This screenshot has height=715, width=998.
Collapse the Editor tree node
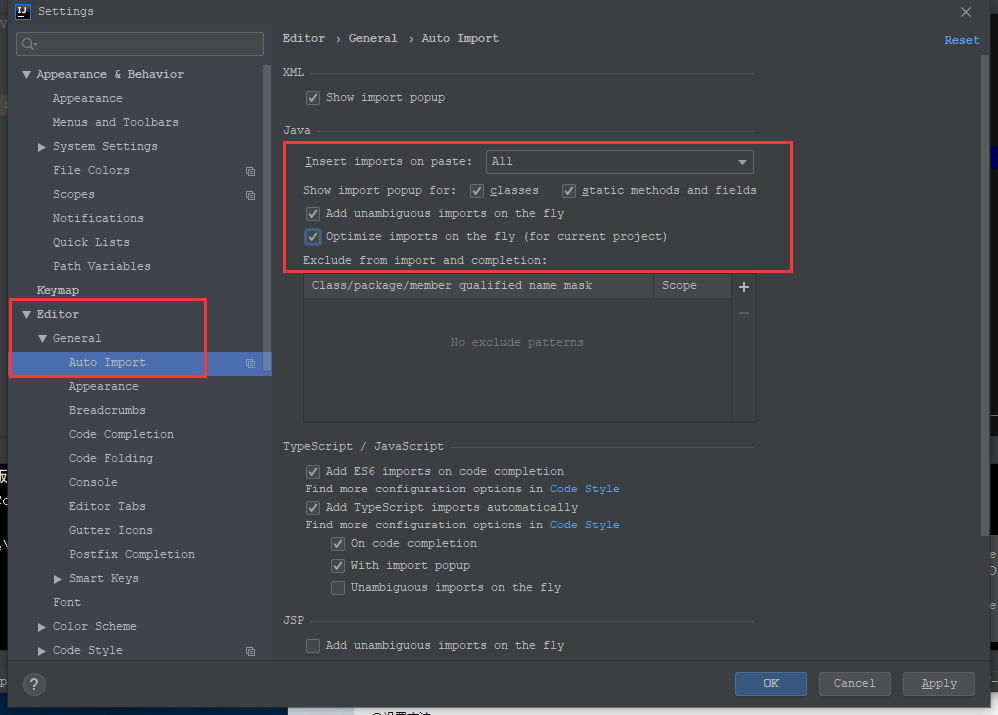click(x=26, y=315)
